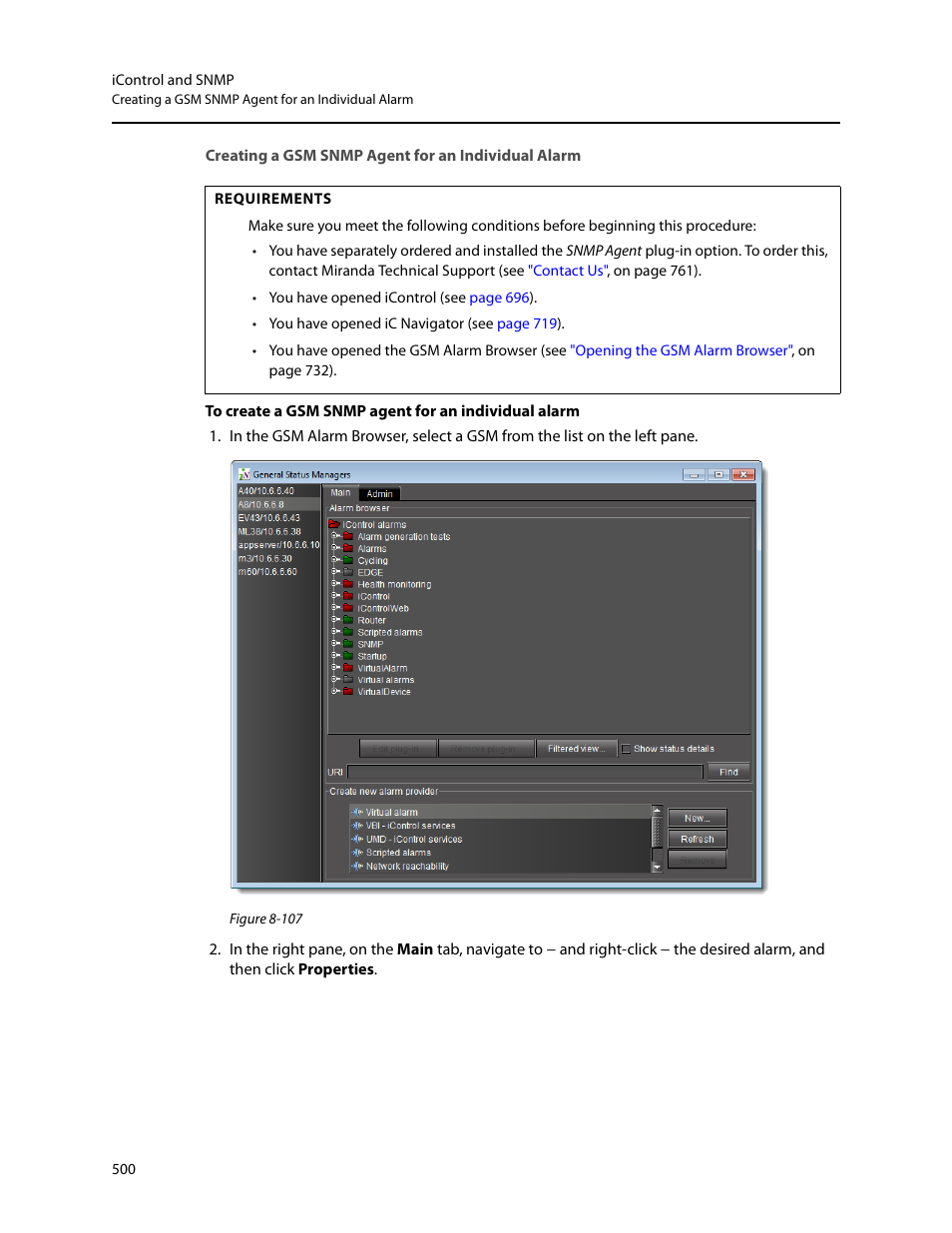The width and height of the screenshot is (952, 1233).
Task: Expand the VirtualDevice tree node
Action: [335, 692]
